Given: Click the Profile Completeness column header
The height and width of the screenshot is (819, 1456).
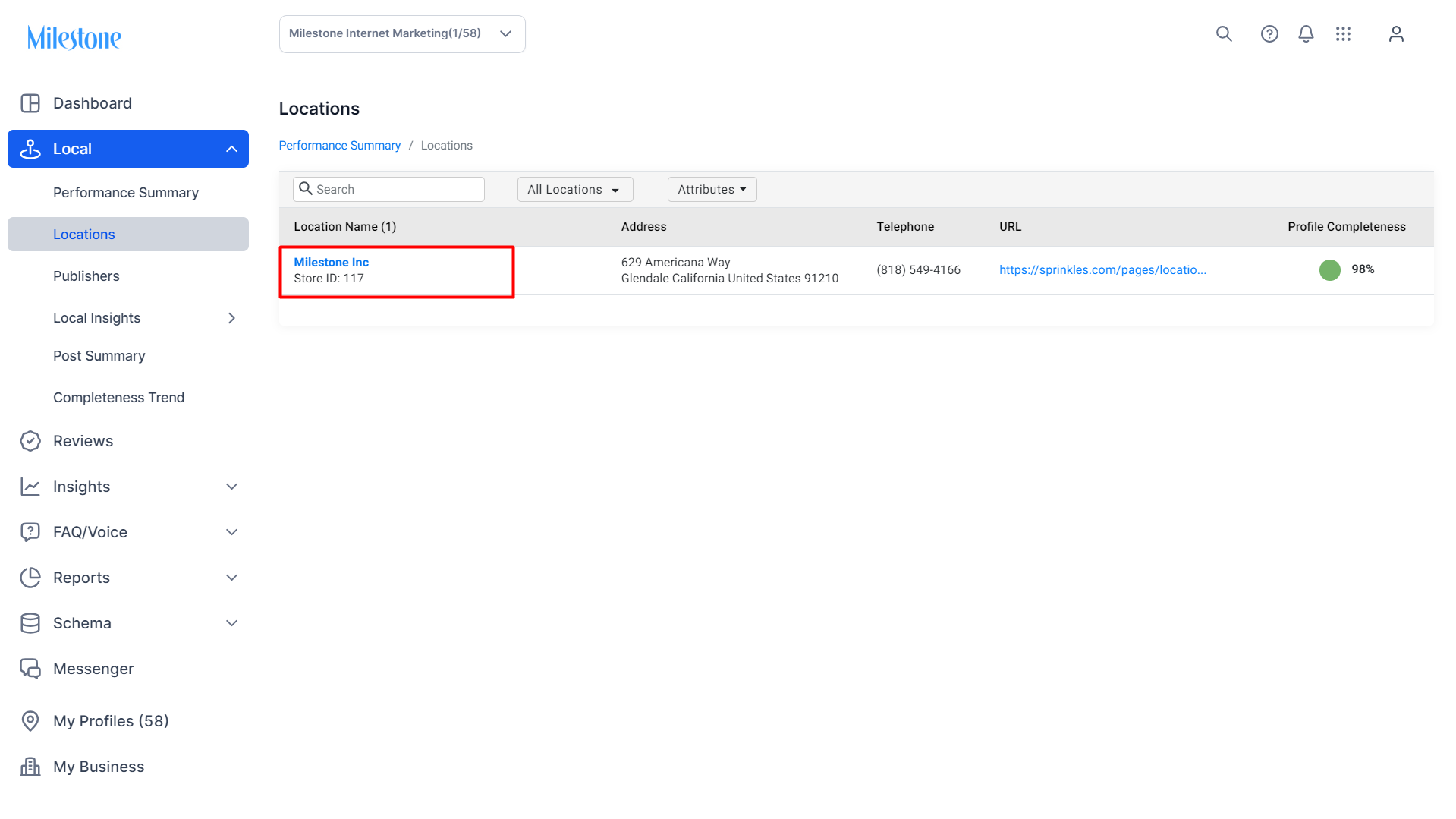Looking at the screenshot, I should (1346, 227).
